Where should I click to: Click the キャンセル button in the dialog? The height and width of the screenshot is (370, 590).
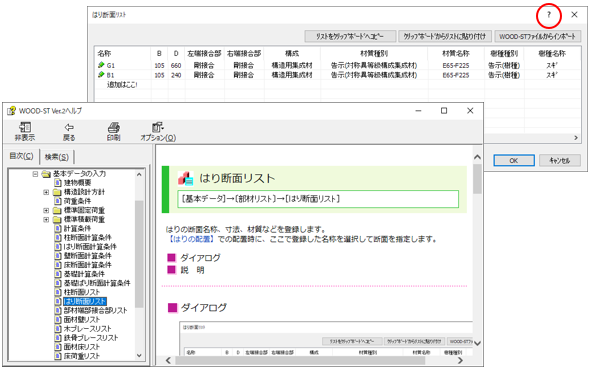pyautogui.click(x=560, y=160)
